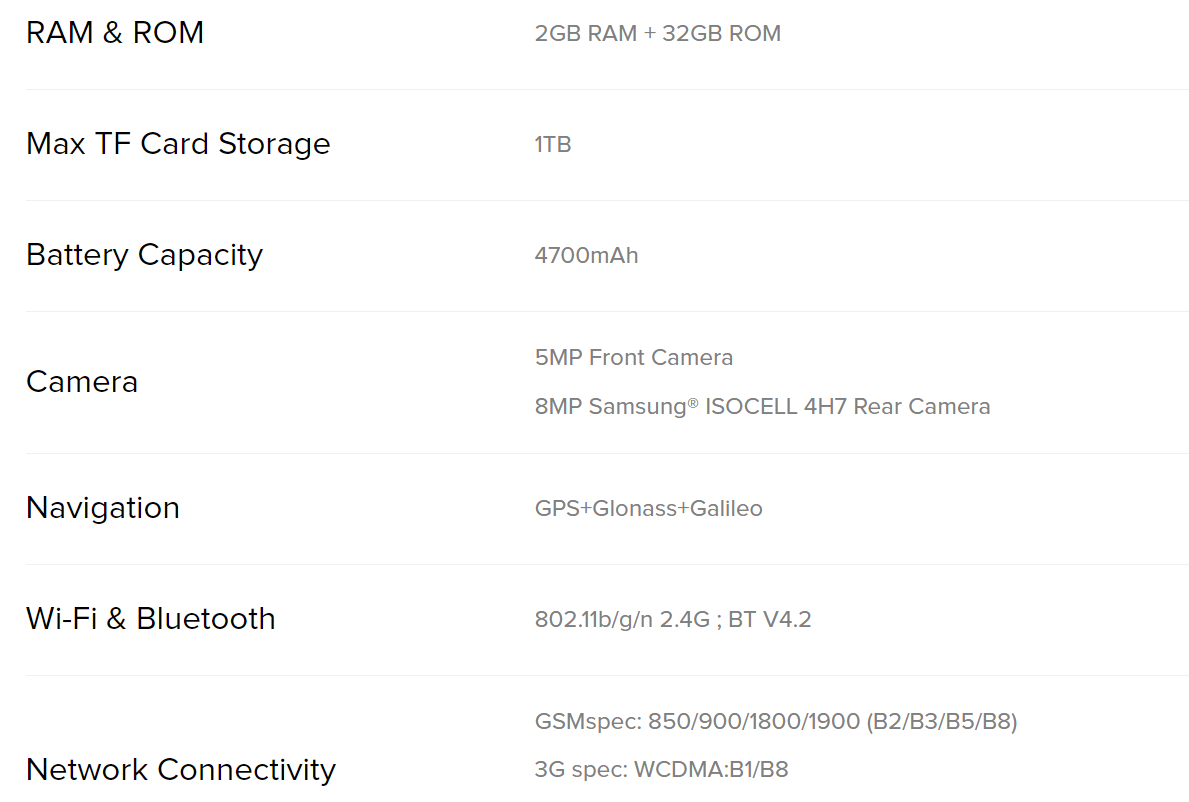Viewport: 1189px width, 802px height.
Task: Select the 802.11b/g/n 2.4G ; BT V4.2 text
Action: pos(673,619)
